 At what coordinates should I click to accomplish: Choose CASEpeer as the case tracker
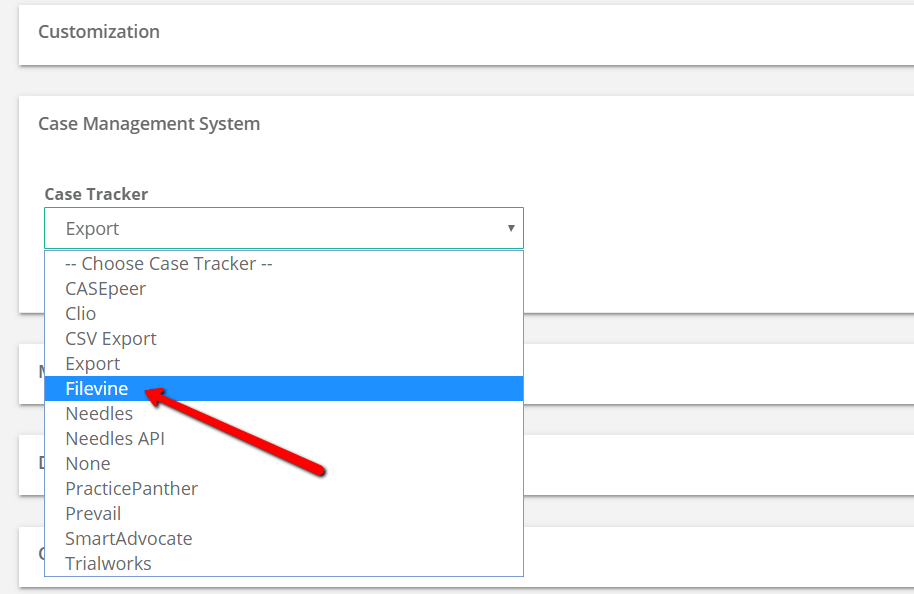105,288
